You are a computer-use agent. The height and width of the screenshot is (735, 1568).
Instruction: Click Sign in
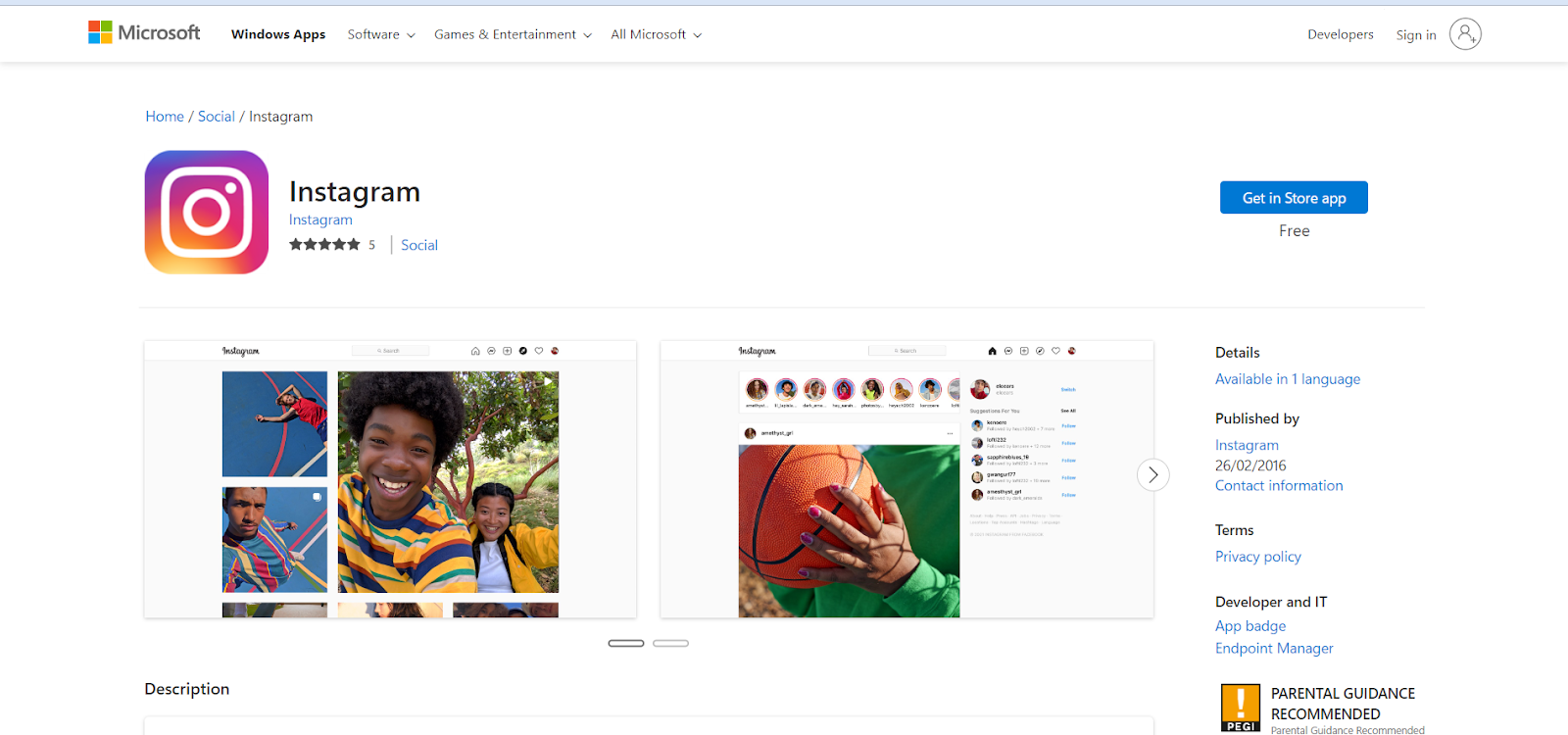(x=1416, y=35)
